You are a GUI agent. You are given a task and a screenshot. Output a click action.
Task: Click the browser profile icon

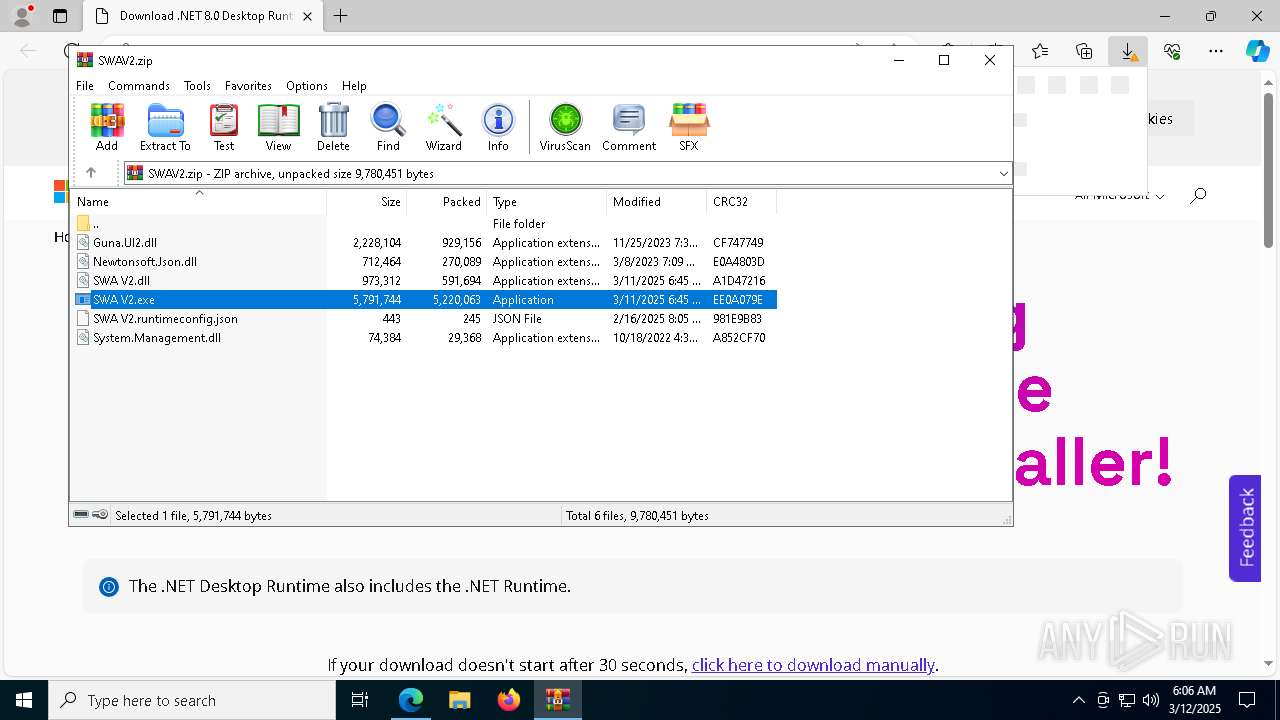coord(22,16)
